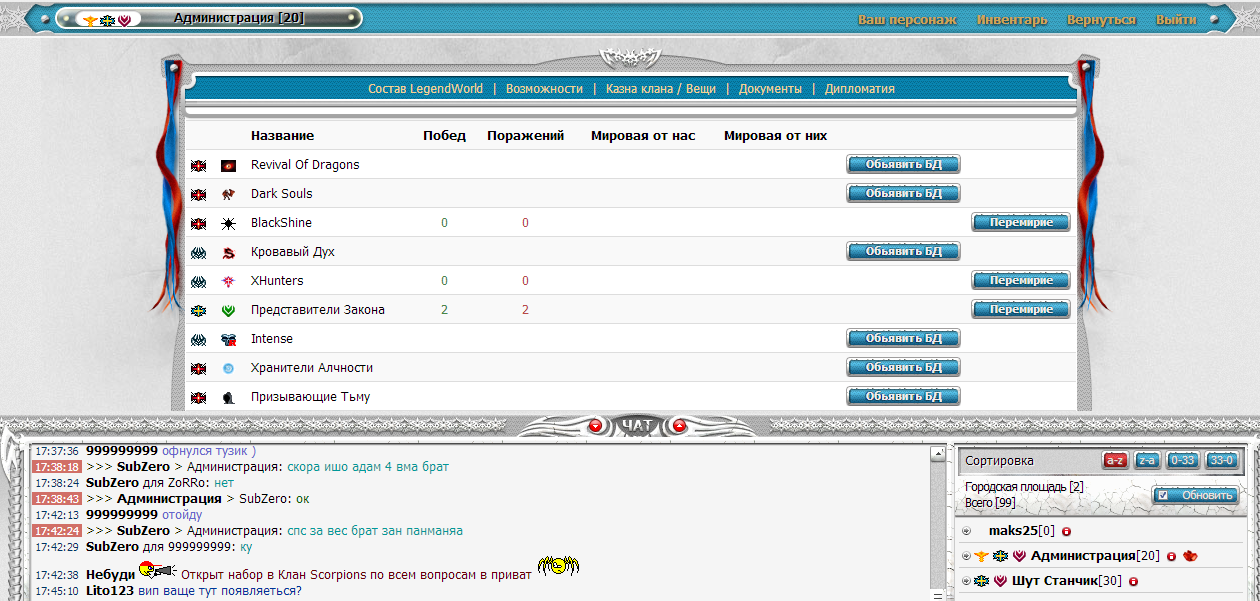
Task: Declare war on Призывающие Тьму
Action: [904, 397]
